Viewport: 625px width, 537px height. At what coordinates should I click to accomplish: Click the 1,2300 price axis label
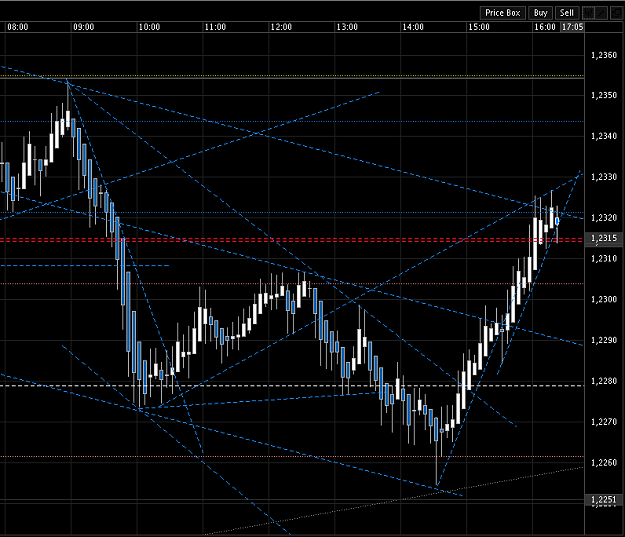[x=604, y=299]
